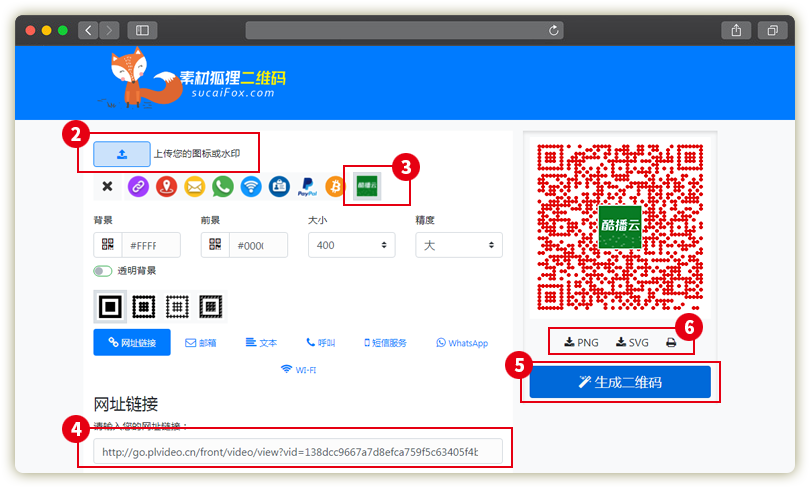The width and height of the screenshot is (810, 488).
Task: Select the second dotted QR pattern style
Action: pyautogui.click(x=143, y=307)
